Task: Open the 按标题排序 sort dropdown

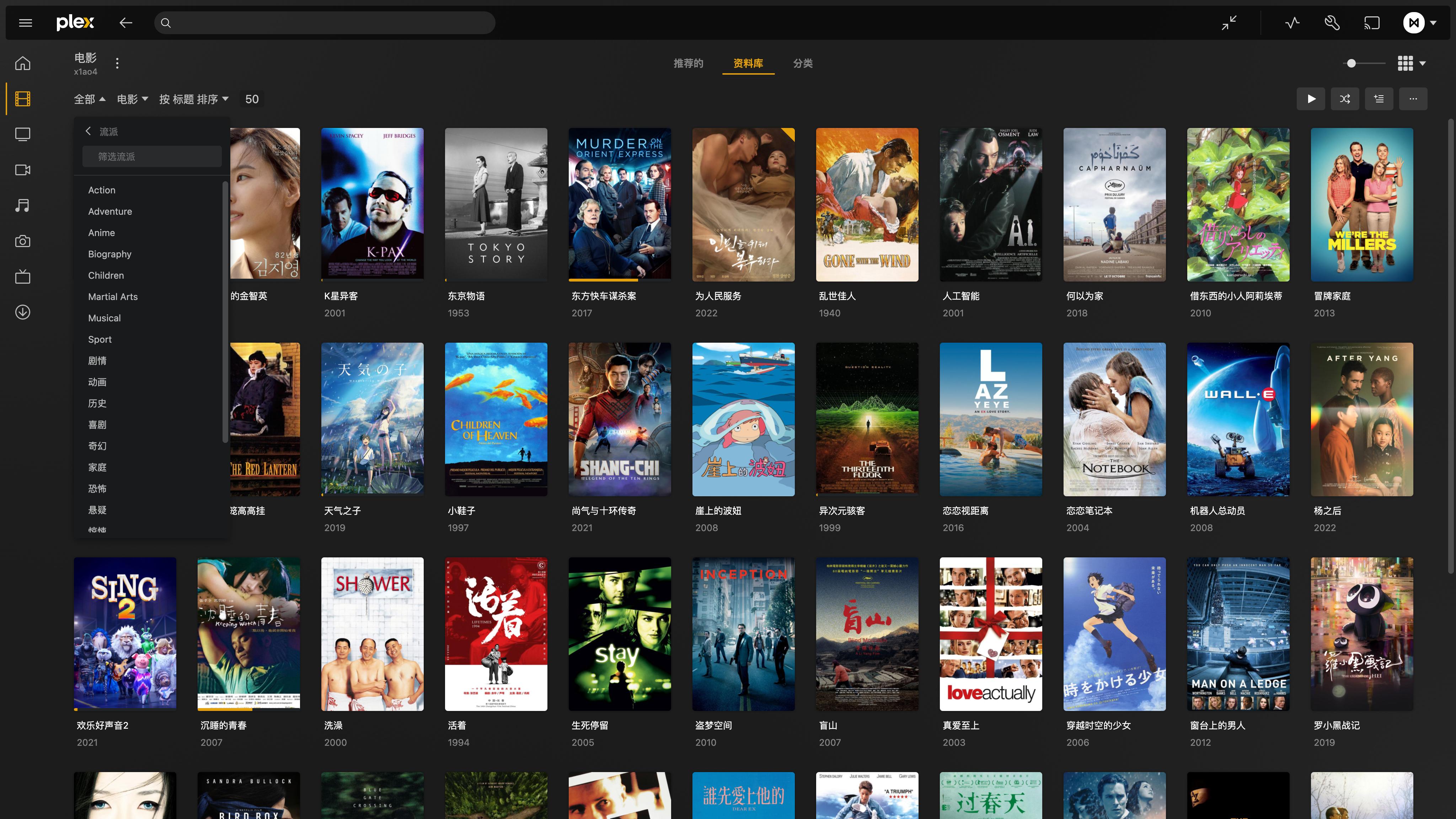Action: click(x=193, y=100)
